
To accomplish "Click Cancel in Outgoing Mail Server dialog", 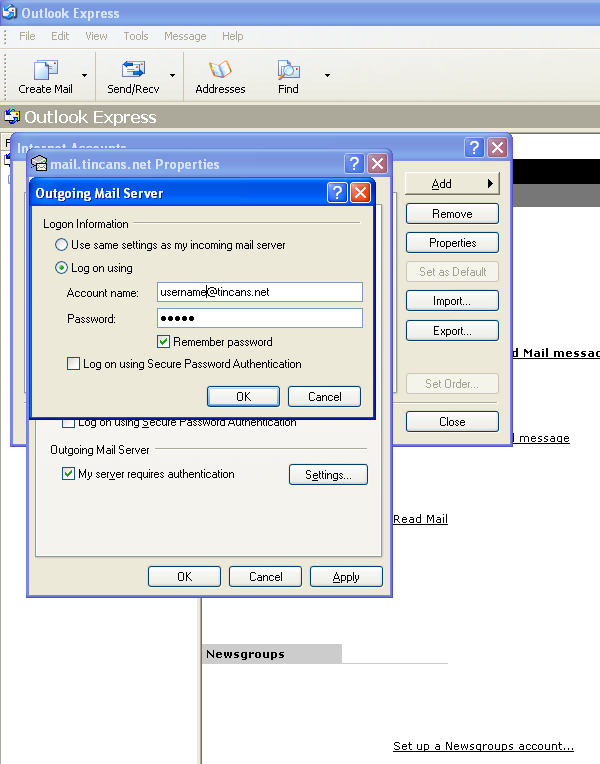I will (325, 397).
